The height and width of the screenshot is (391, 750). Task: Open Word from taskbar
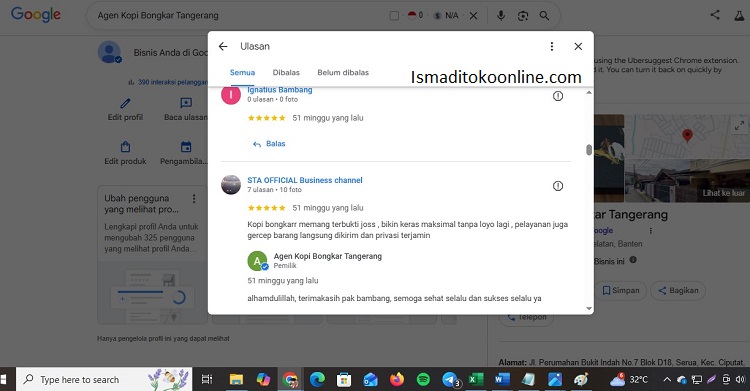(x=502, y=380)
